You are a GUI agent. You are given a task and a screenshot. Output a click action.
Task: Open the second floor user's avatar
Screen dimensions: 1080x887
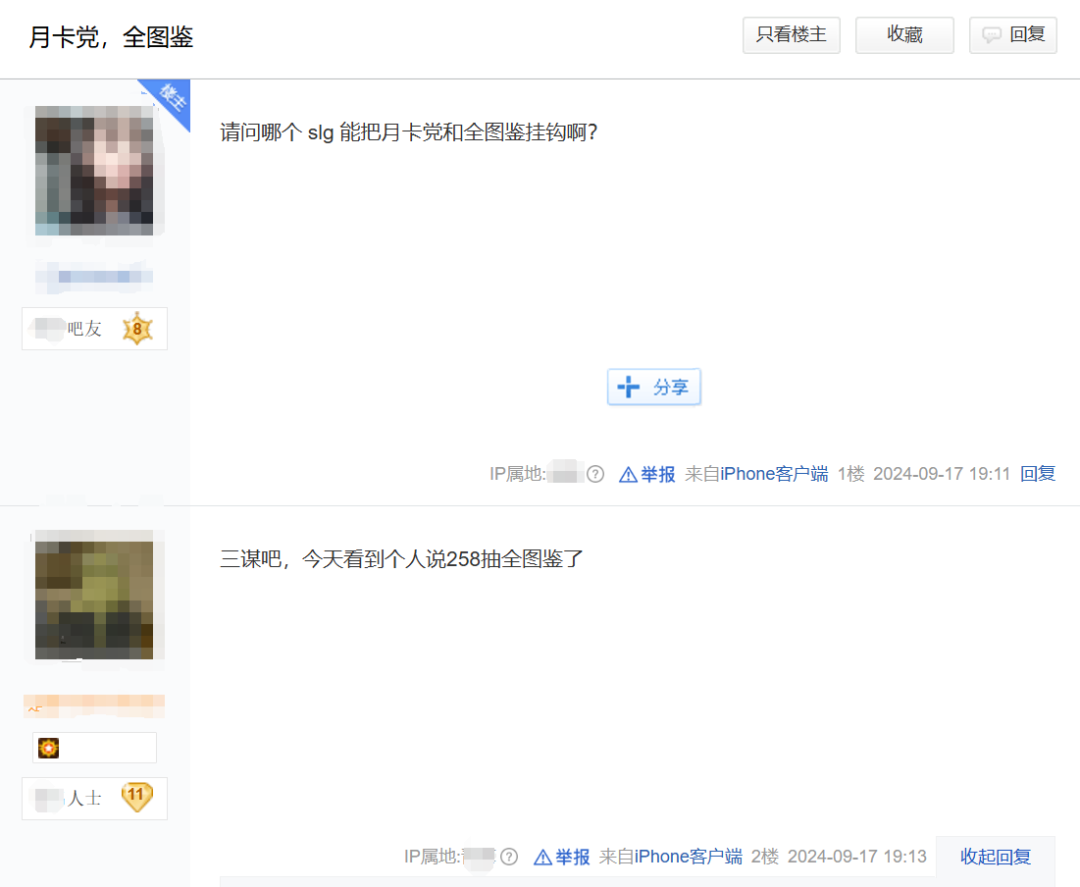click(94, 595)
